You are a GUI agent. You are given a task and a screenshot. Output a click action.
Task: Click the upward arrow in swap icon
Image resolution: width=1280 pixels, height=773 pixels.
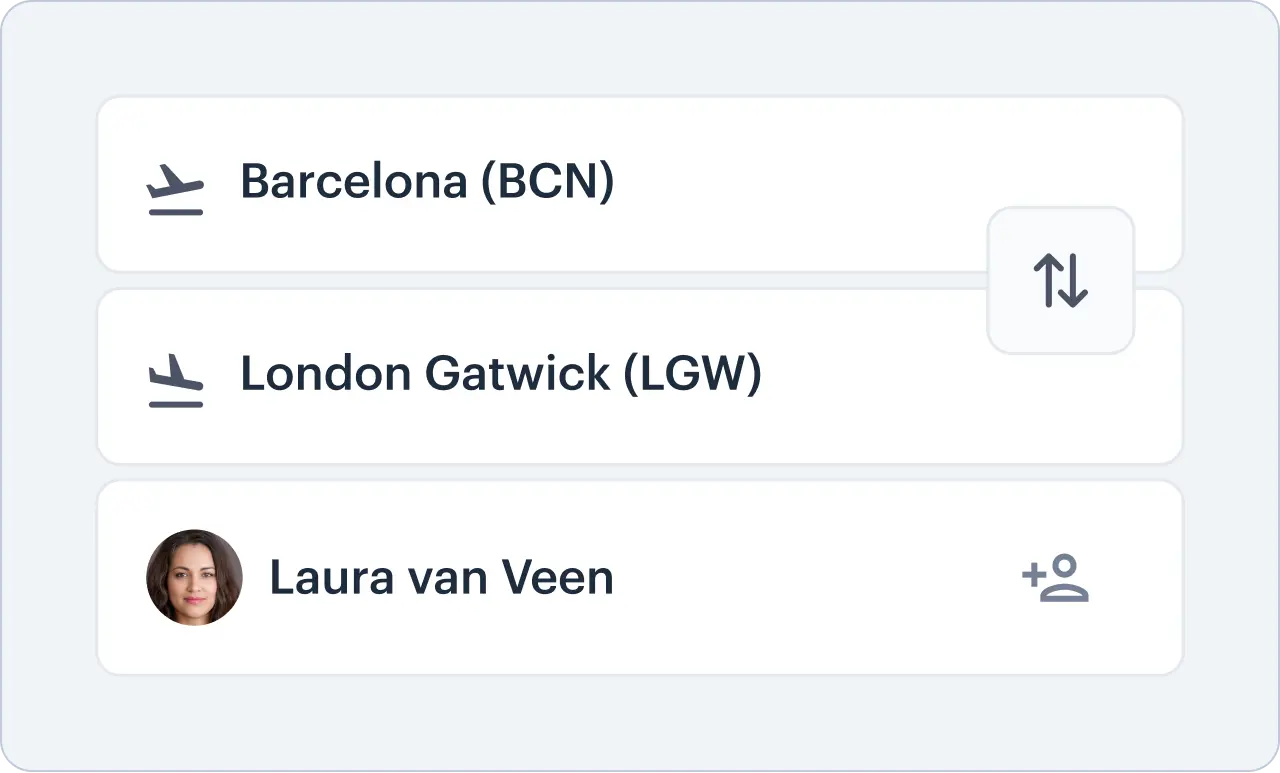tap(1046, 280)
